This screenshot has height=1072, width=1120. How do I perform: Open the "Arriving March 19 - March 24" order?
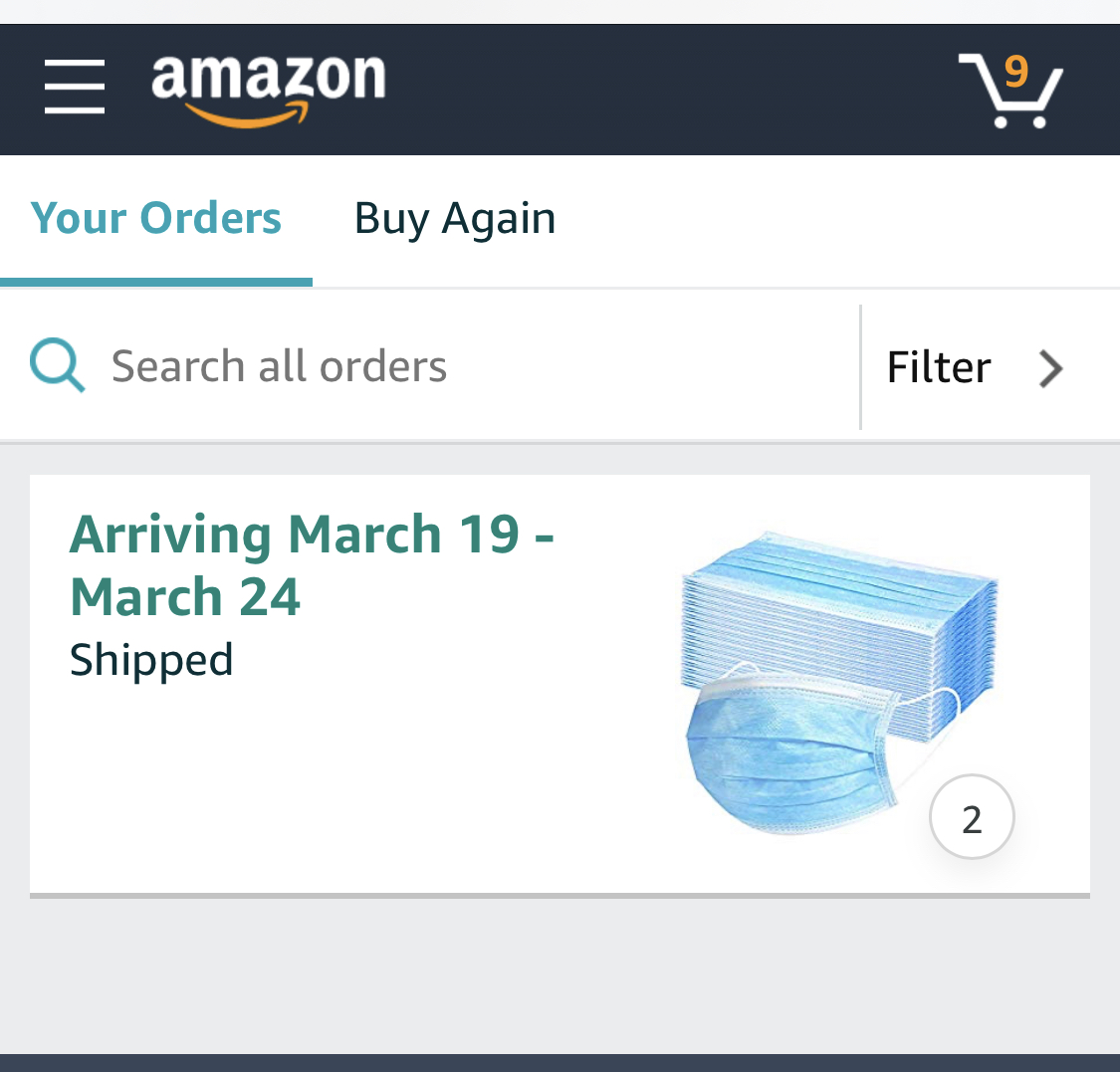pyautogui.click(x=311, y=564)
